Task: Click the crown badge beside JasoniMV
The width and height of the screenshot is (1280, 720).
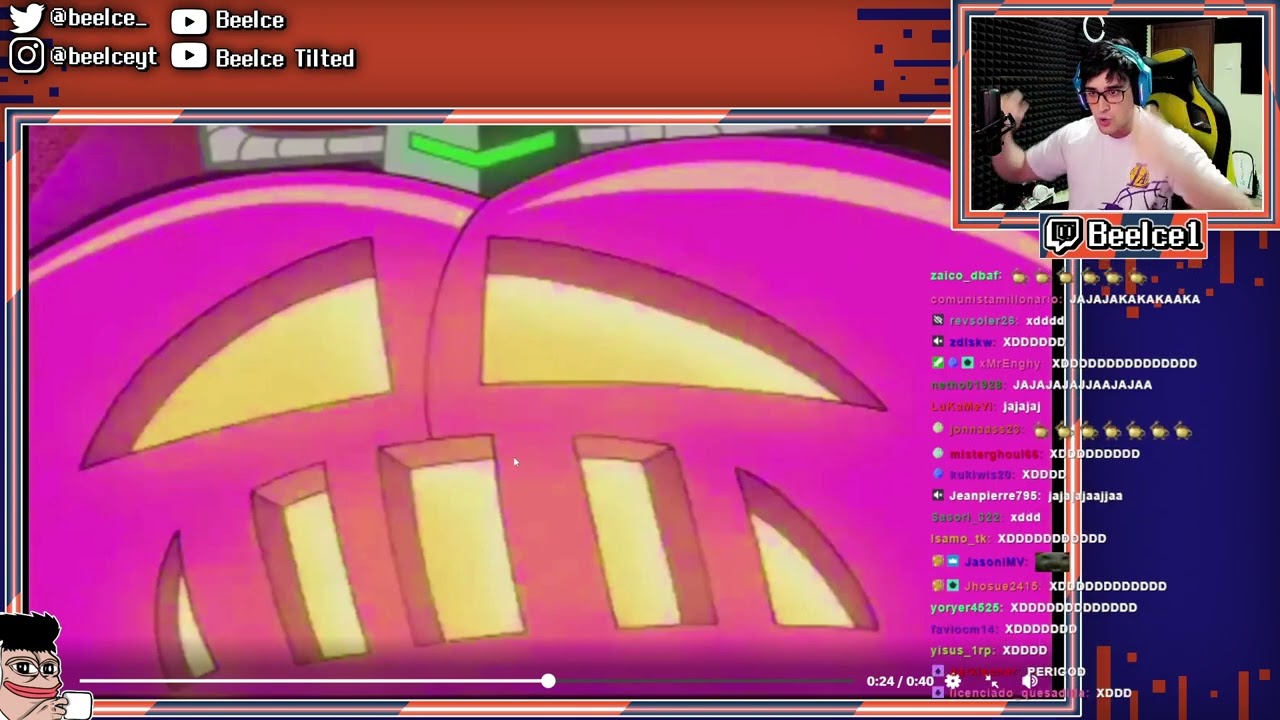Action: click(952, 562)
